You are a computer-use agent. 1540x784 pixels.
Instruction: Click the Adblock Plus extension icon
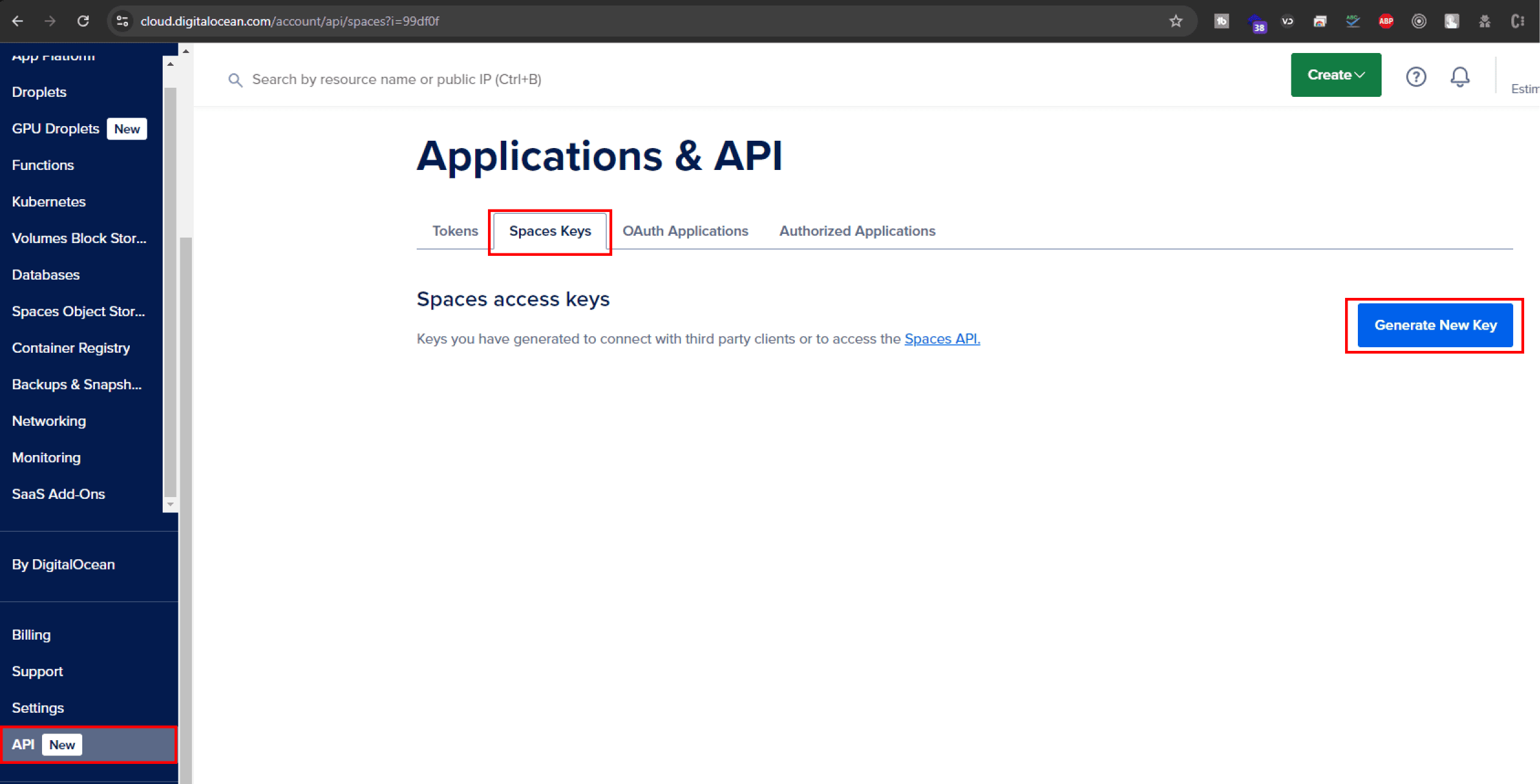[x=1386, y=21]
